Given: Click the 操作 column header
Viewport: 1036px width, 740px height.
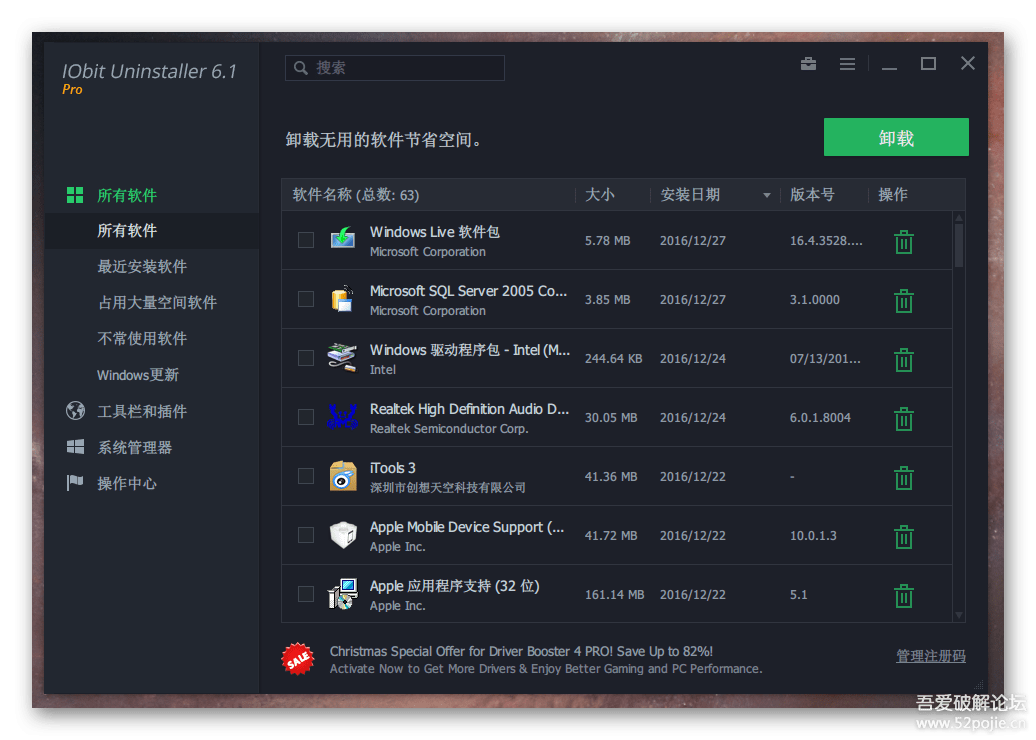Looking at the screenshot, I should 893,195.
